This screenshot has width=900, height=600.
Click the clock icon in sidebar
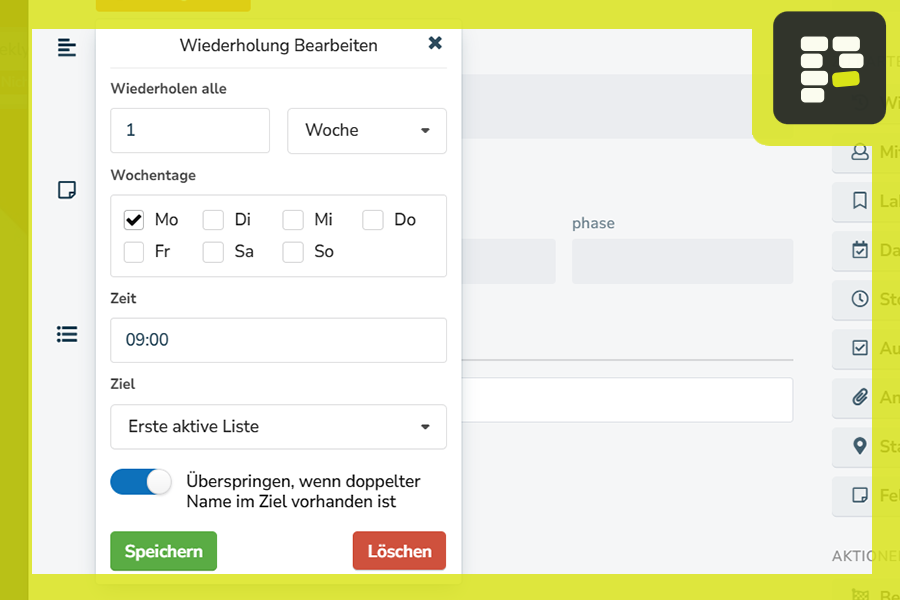pyautogui.click(x=860, y=299)
